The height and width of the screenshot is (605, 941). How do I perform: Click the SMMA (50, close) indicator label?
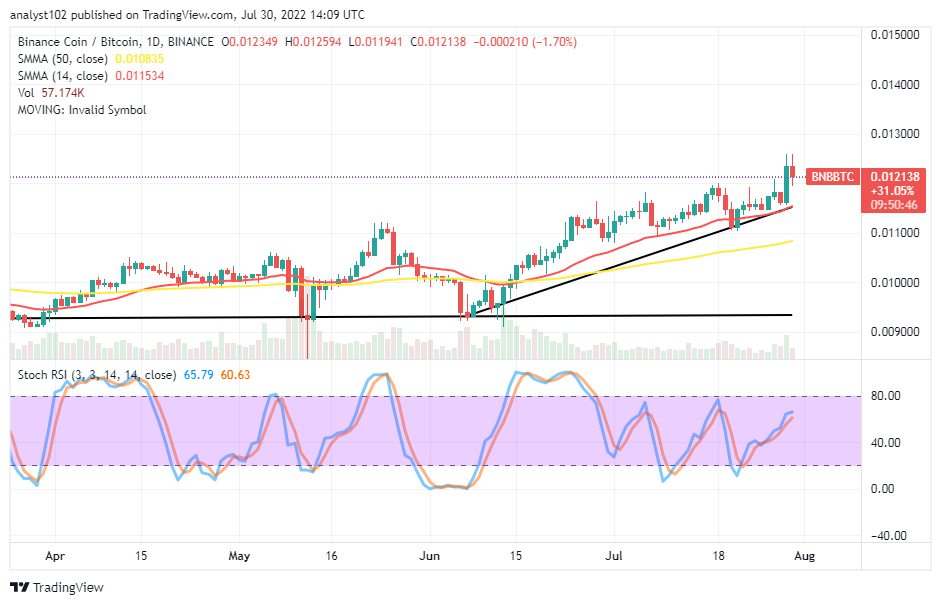pos(63,59)
